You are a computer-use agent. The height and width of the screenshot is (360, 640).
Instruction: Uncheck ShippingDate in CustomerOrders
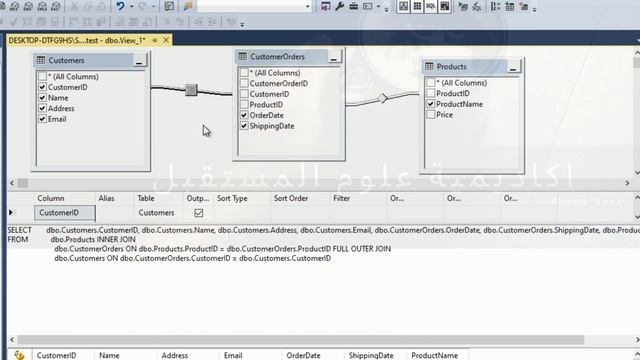click(244, 126)
